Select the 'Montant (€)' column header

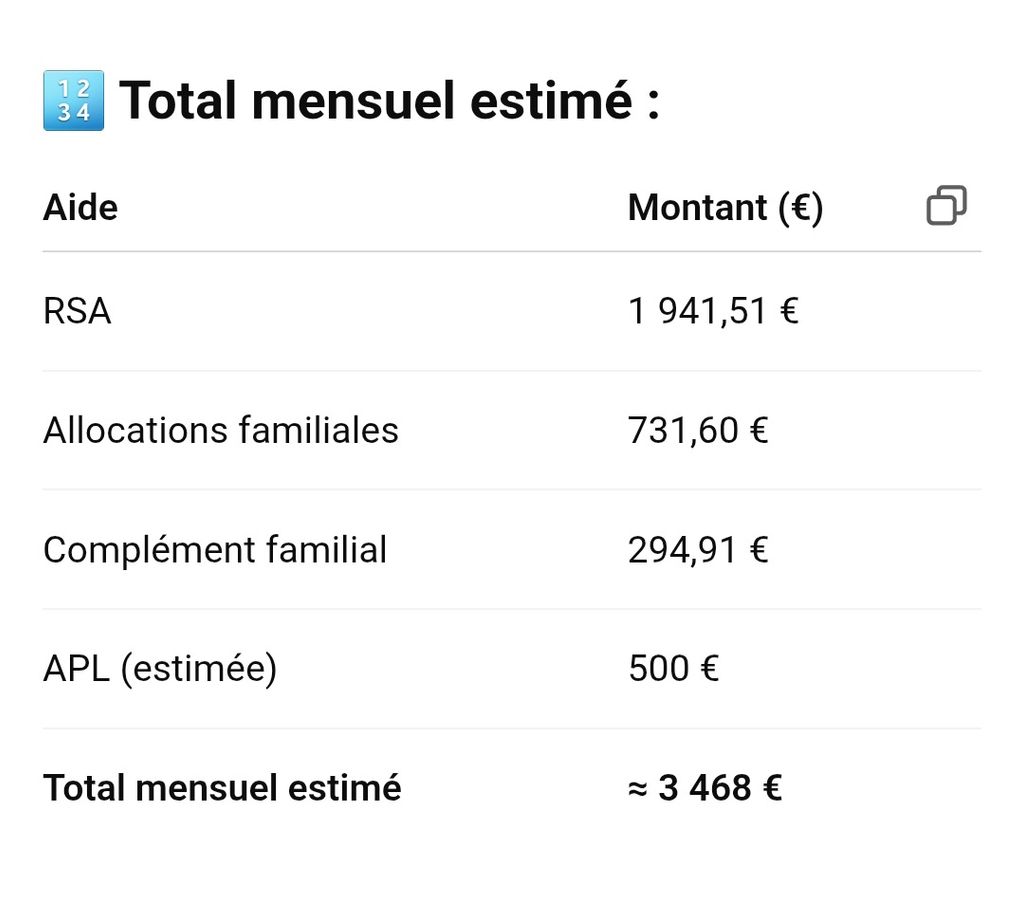point(725,208)
